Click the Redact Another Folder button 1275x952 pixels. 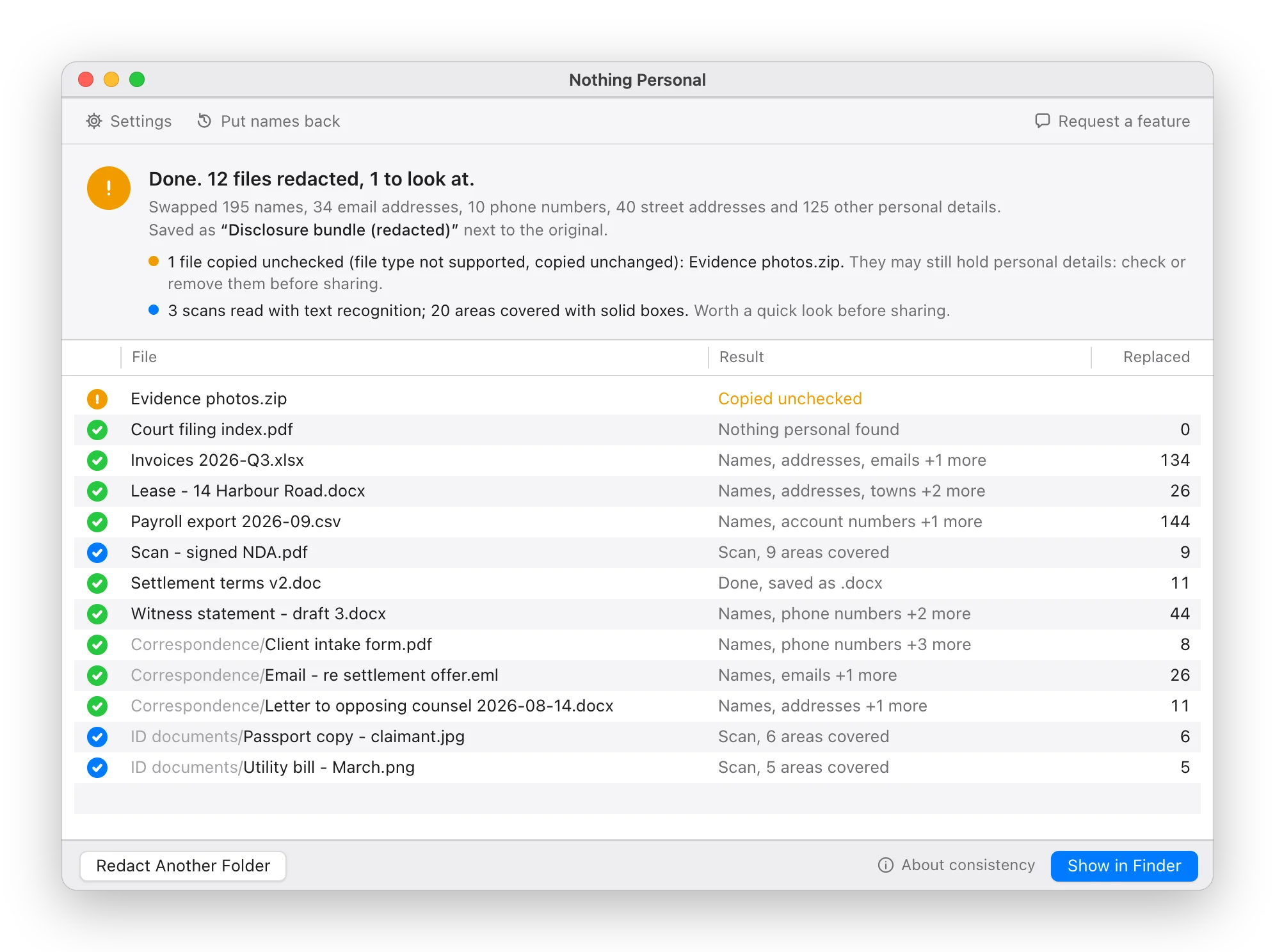click(183, 866)
